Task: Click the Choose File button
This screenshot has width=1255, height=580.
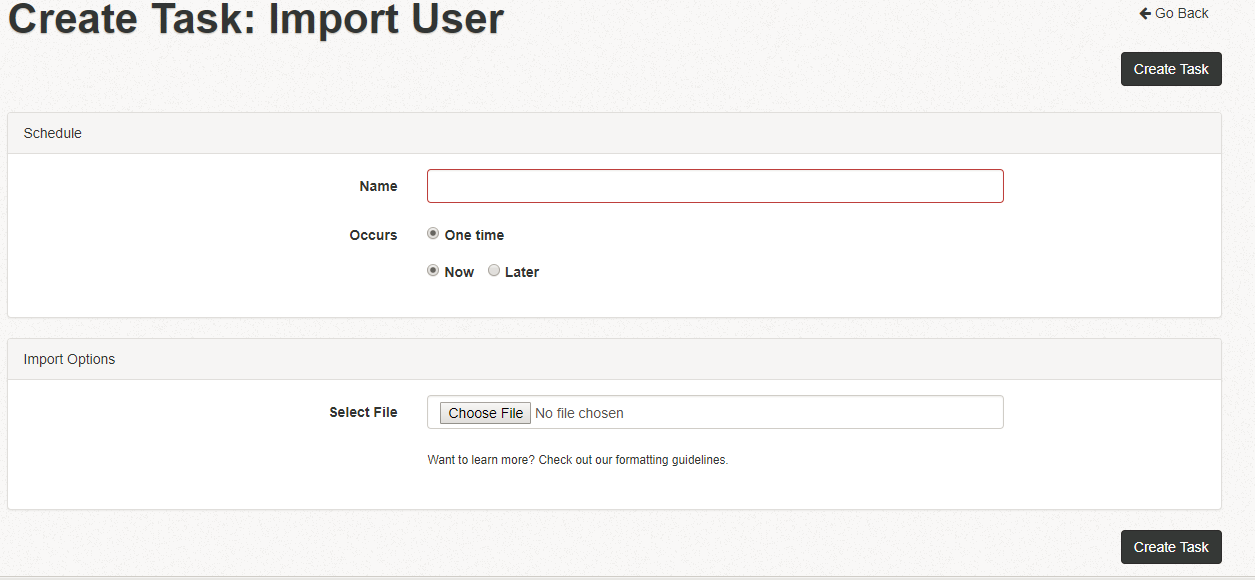Action: [x=485, y=413]
